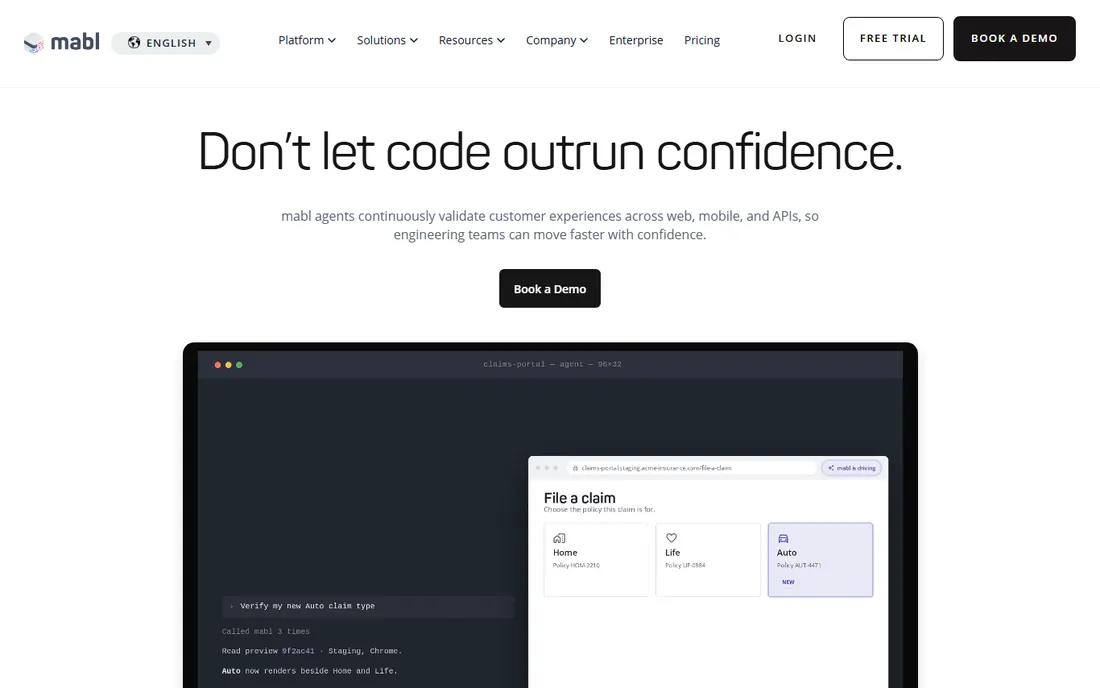
Task: Click the "Verify my new Auto claim type" prompt
Action: click(368, 606)
